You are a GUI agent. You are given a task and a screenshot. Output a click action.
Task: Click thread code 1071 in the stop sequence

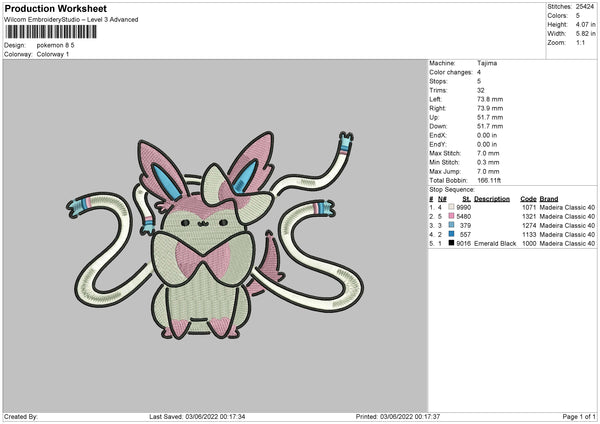tap(529, 207)
